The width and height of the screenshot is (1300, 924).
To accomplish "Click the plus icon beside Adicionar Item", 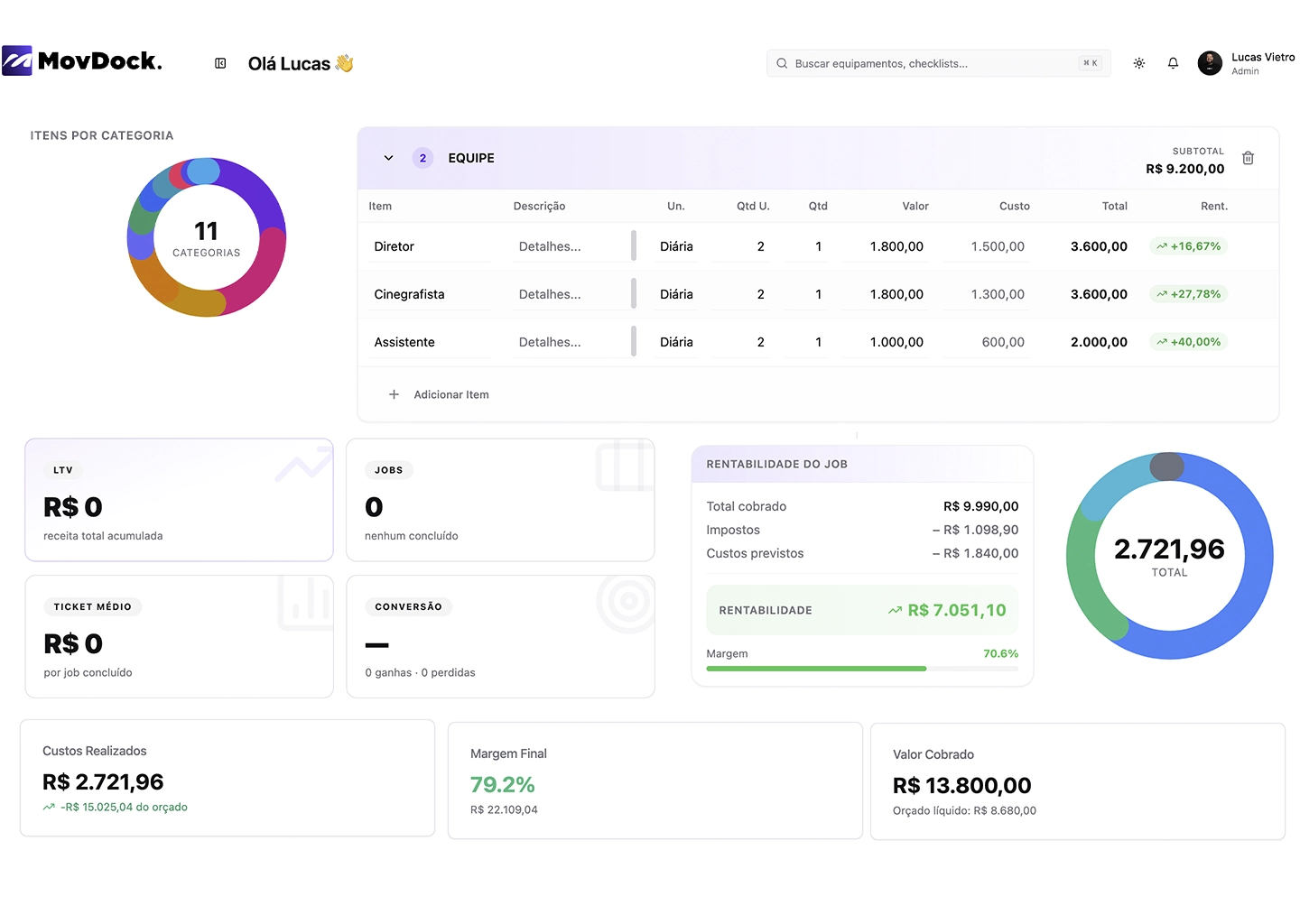I will click(394, 394).
